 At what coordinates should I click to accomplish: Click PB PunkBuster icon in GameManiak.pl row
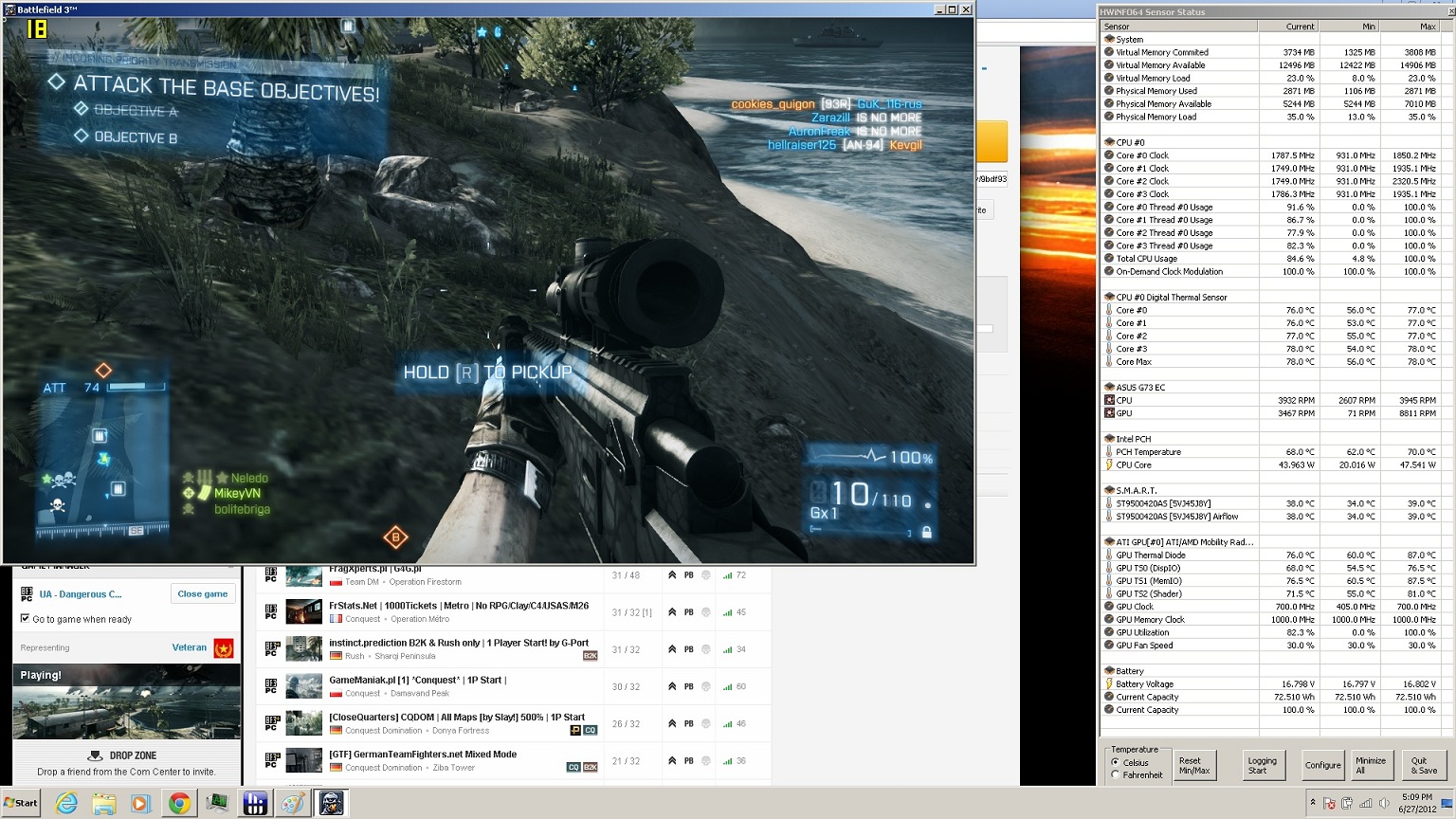pyautogui.click(x=689, y=686)
